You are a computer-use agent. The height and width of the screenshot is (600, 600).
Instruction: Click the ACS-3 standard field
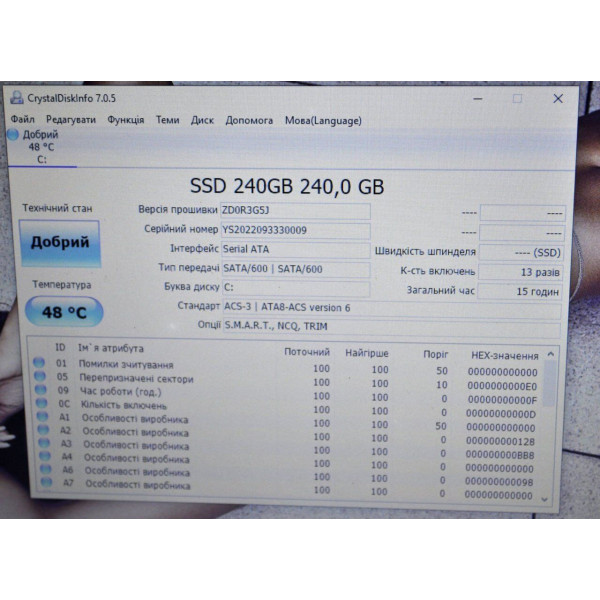pyautogui.click(x=392, y=308)
